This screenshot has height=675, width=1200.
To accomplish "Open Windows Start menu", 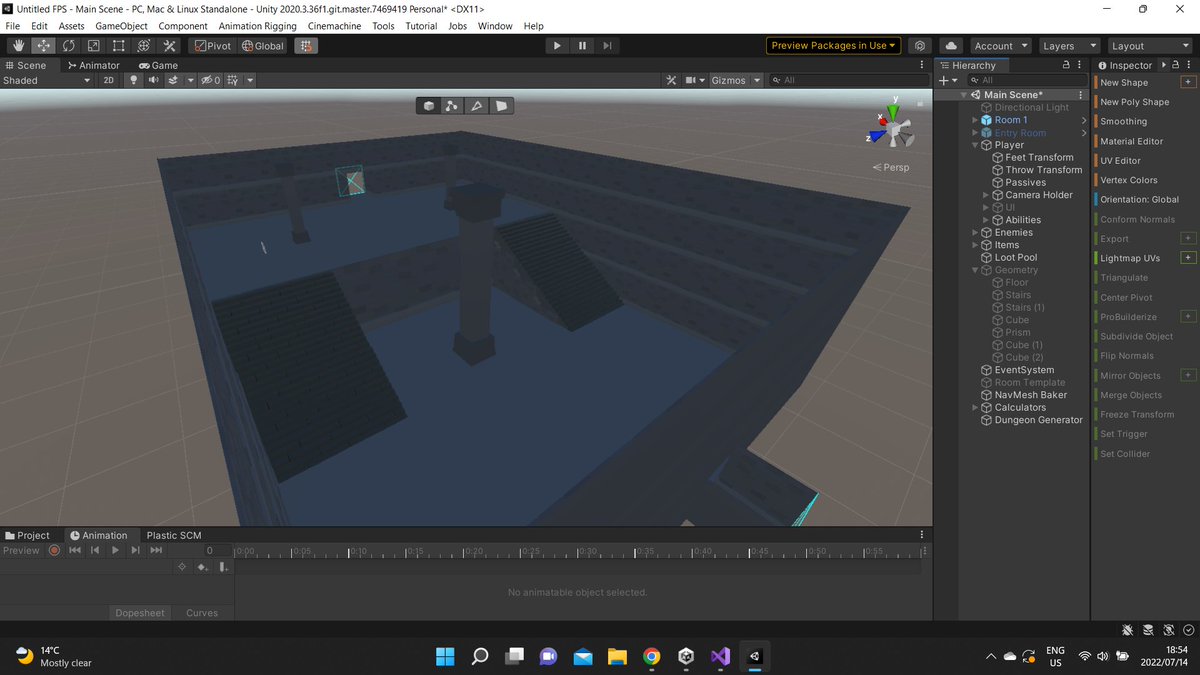I will (x=445, y=656).
